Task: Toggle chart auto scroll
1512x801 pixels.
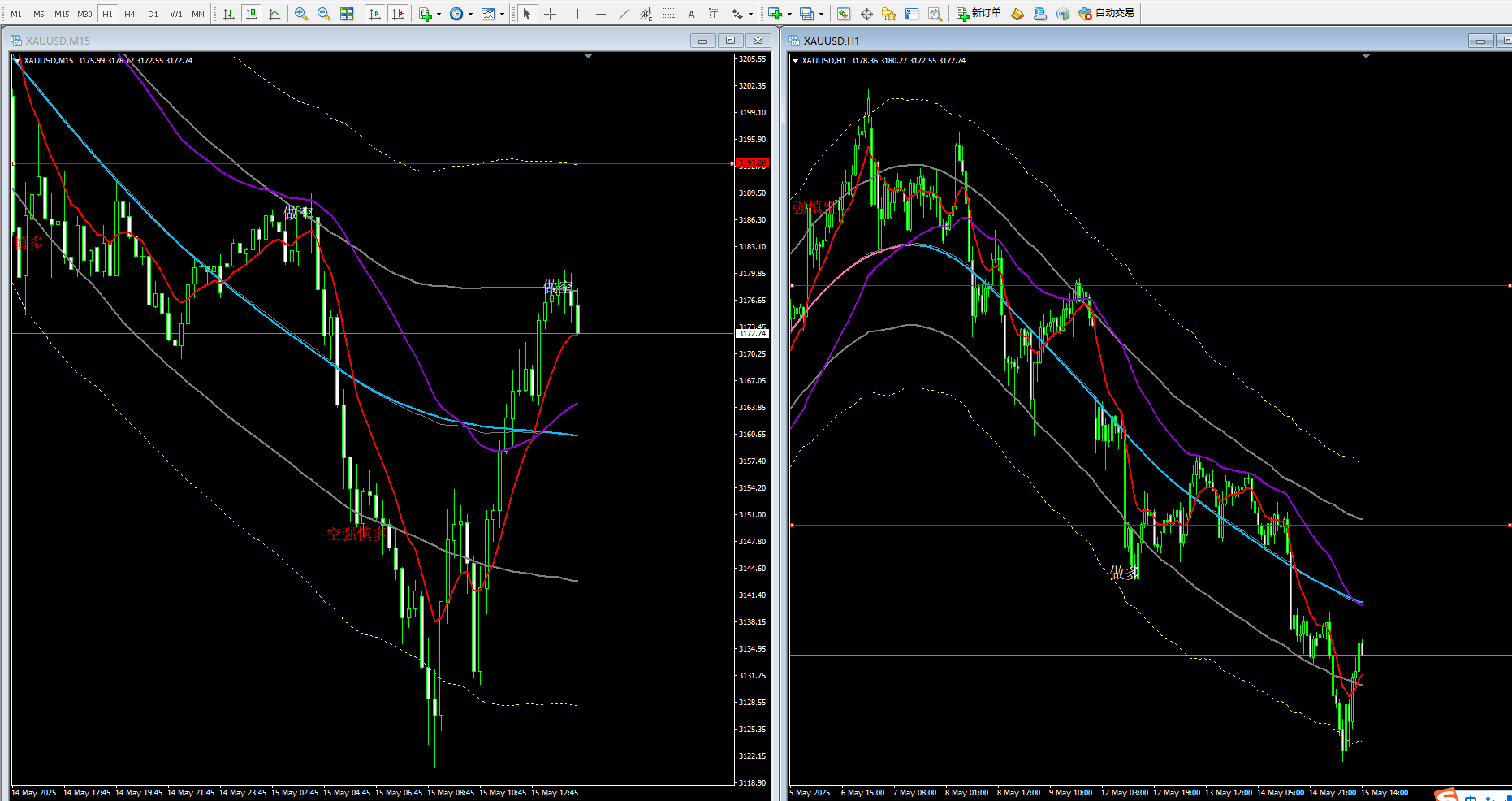Action: click(374, 14)
